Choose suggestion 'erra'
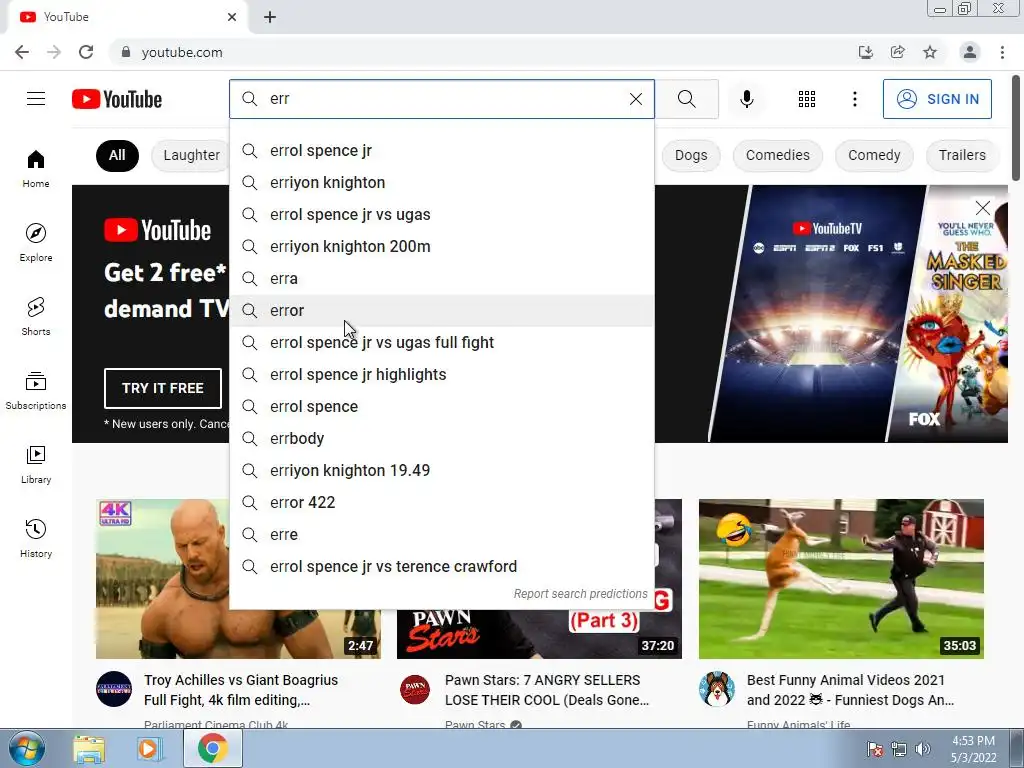This screenshot has width=1024, height=768. (441, 278)
